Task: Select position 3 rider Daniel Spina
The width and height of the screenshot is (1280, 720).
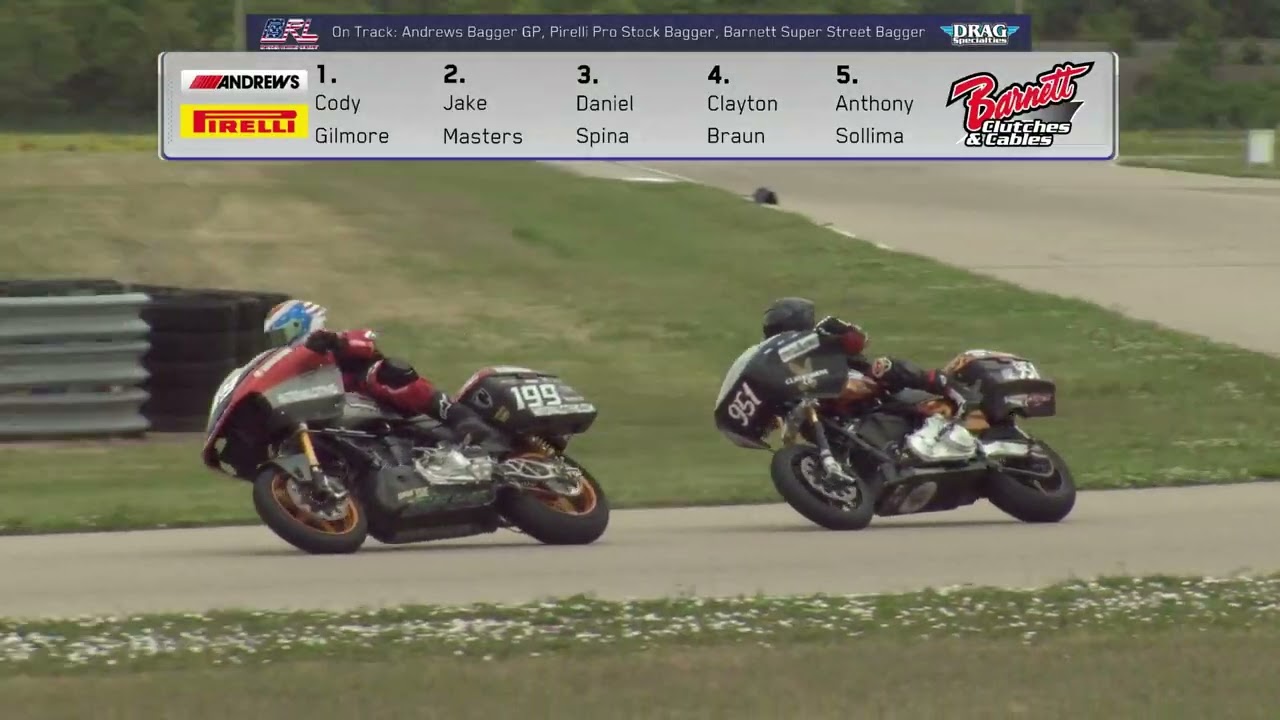Action: pyautogui.click(x=604, y=105)
